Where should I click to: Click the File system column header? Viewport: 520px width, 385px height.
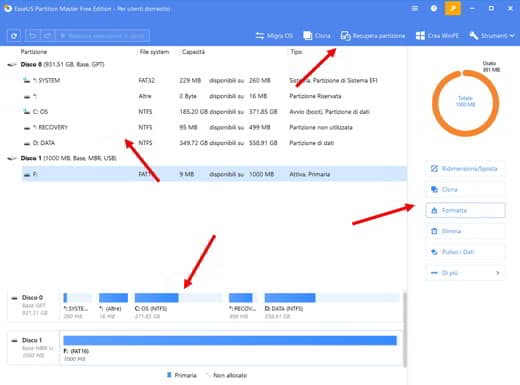154,52
